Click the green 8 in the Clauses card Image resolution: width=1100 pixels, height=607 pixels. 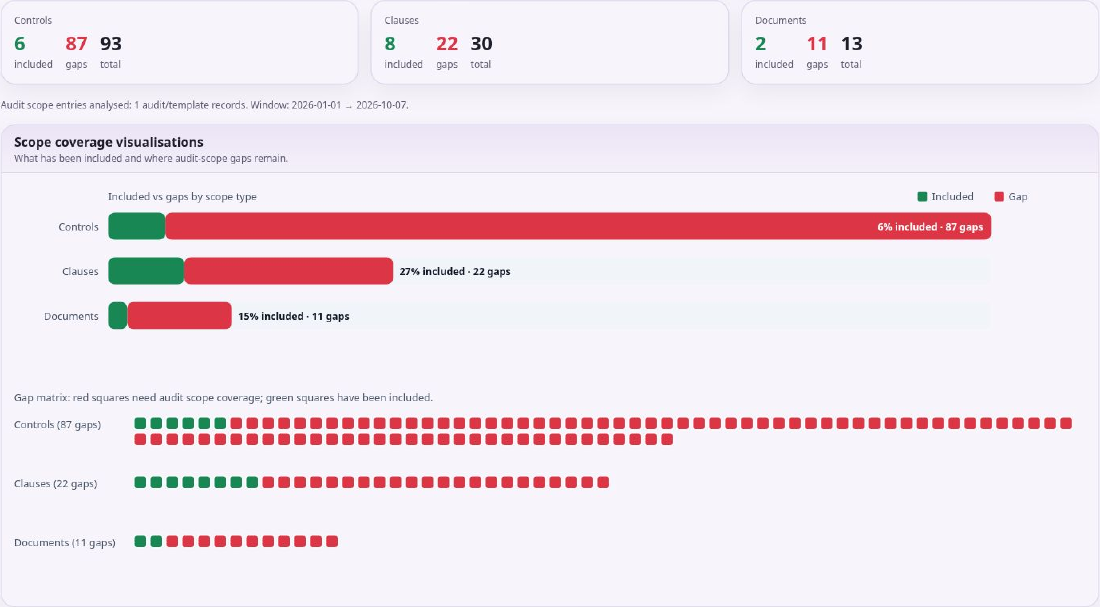[x=390, y=44]
